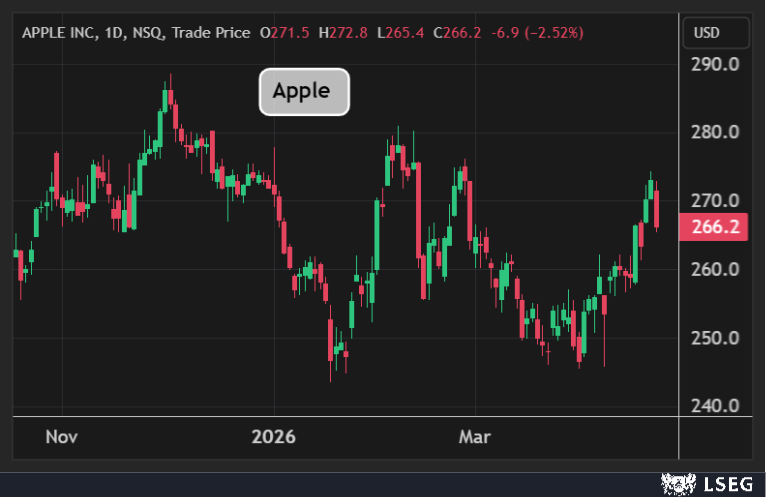Viewport: 766px width, 497px height.
Task: Click the Apple annotation label
Action: coord(304,92)
